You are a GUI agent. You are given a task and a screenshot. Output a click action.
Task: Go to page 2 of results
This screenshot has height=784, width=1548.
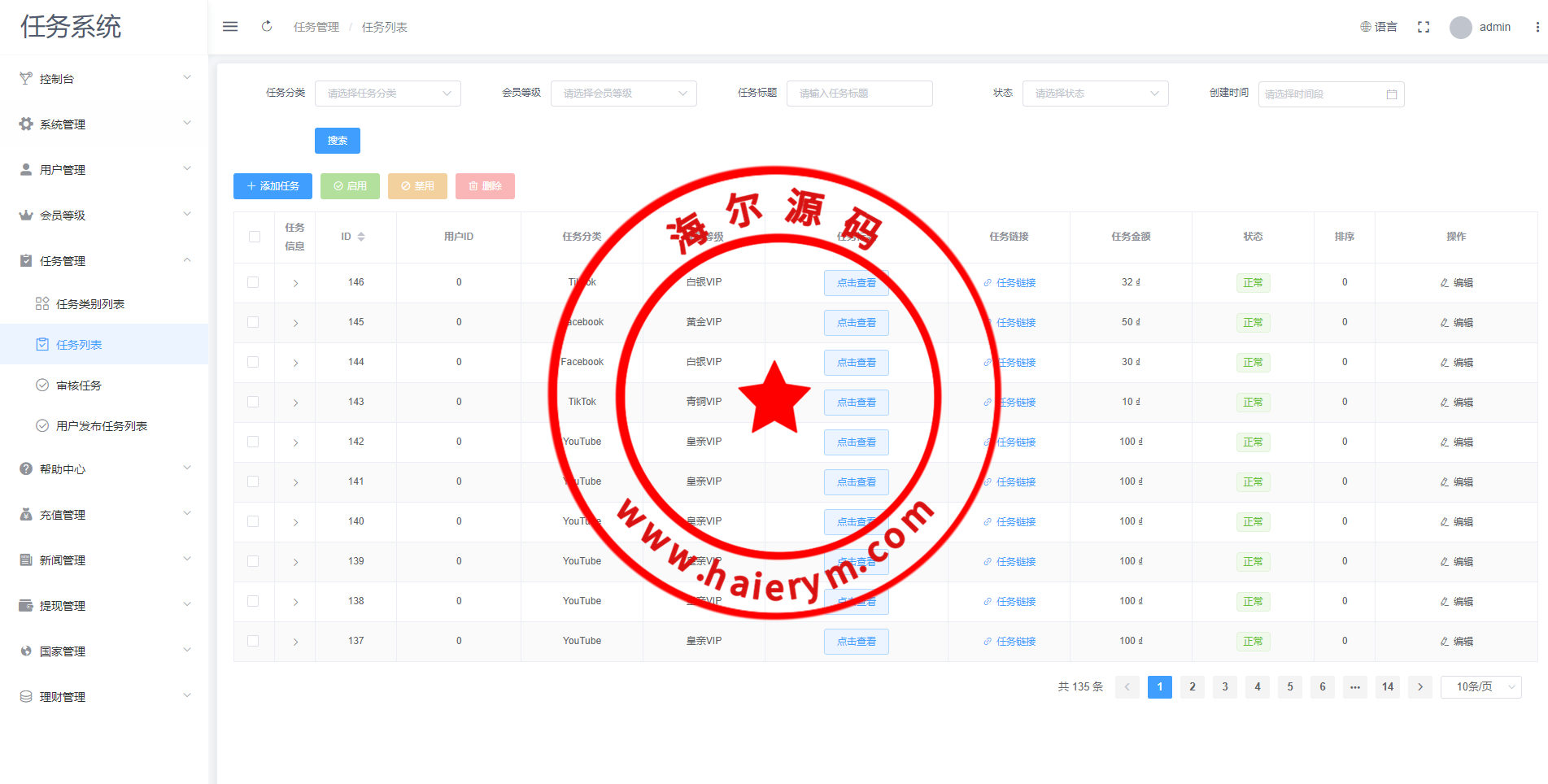pyautogui.click(x=1192, y=687)
